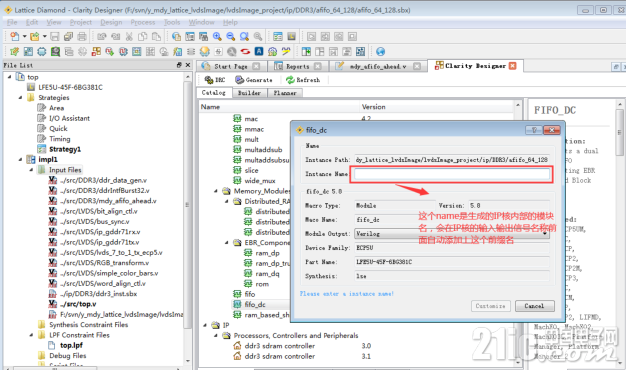Image resolution: width=626 pixels, height=370 pixels.
Task: Collapse the LPF Constraint Files folder
Action: (31, 335)
